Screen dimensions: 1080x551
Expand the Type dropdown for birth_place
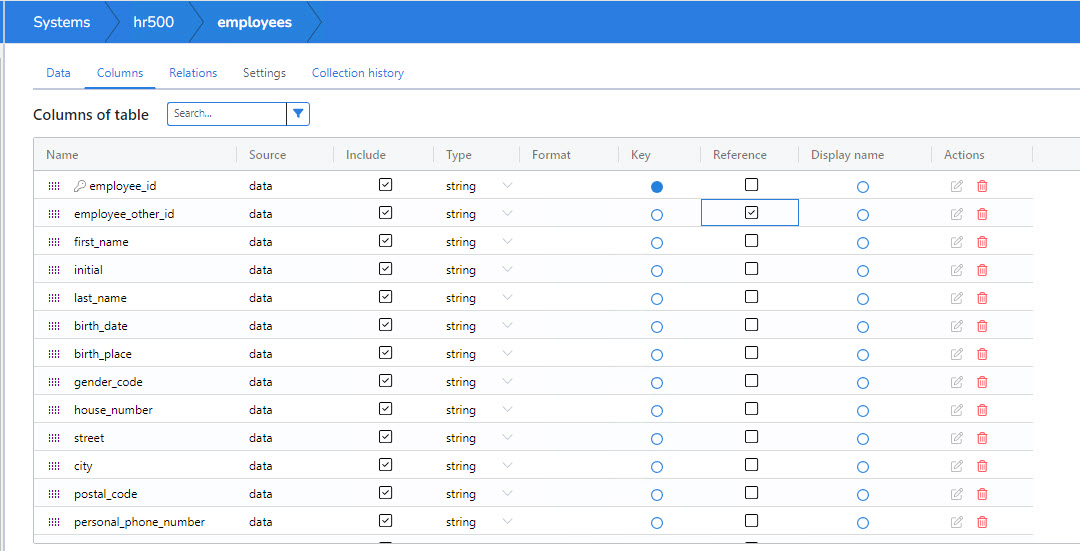pos(507,354)
